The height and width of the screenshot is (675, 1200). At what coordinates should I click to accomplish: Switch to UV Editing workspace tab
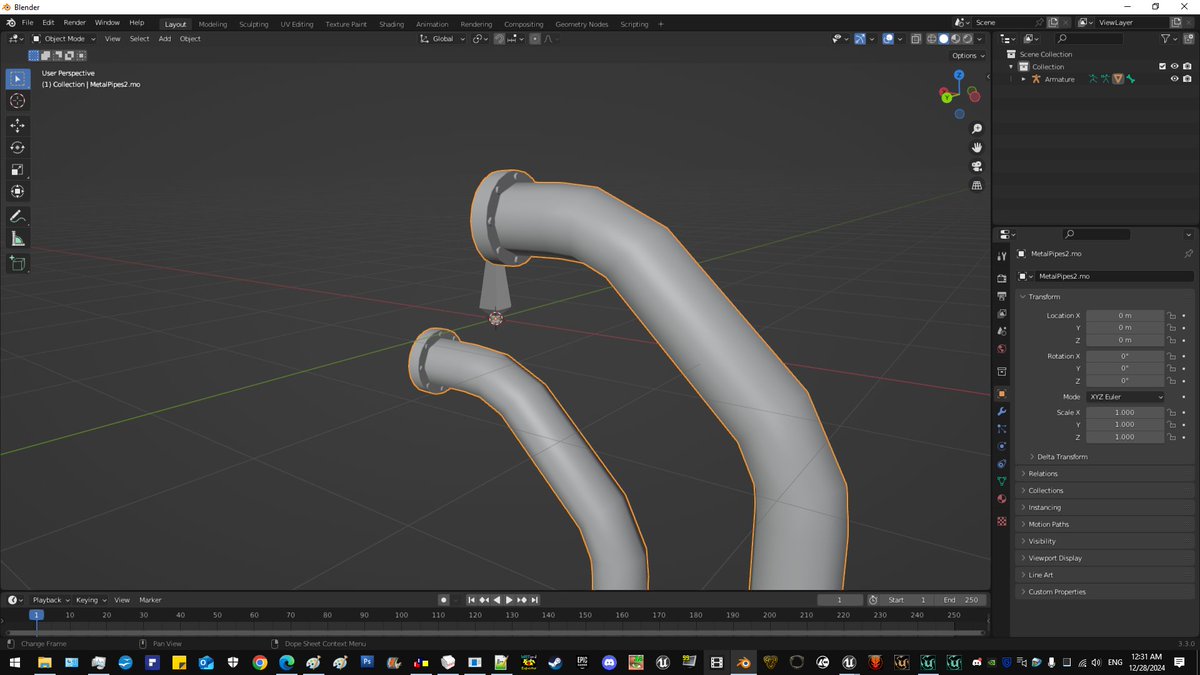(297, 24)
